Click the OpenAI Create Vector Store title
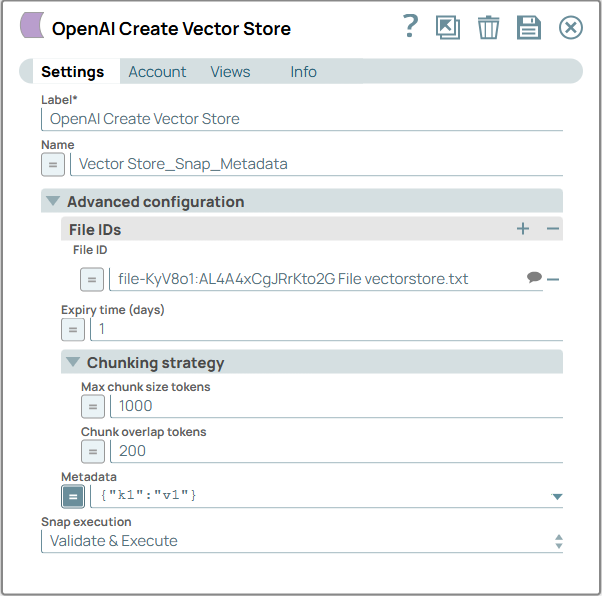 pos(171,29)
